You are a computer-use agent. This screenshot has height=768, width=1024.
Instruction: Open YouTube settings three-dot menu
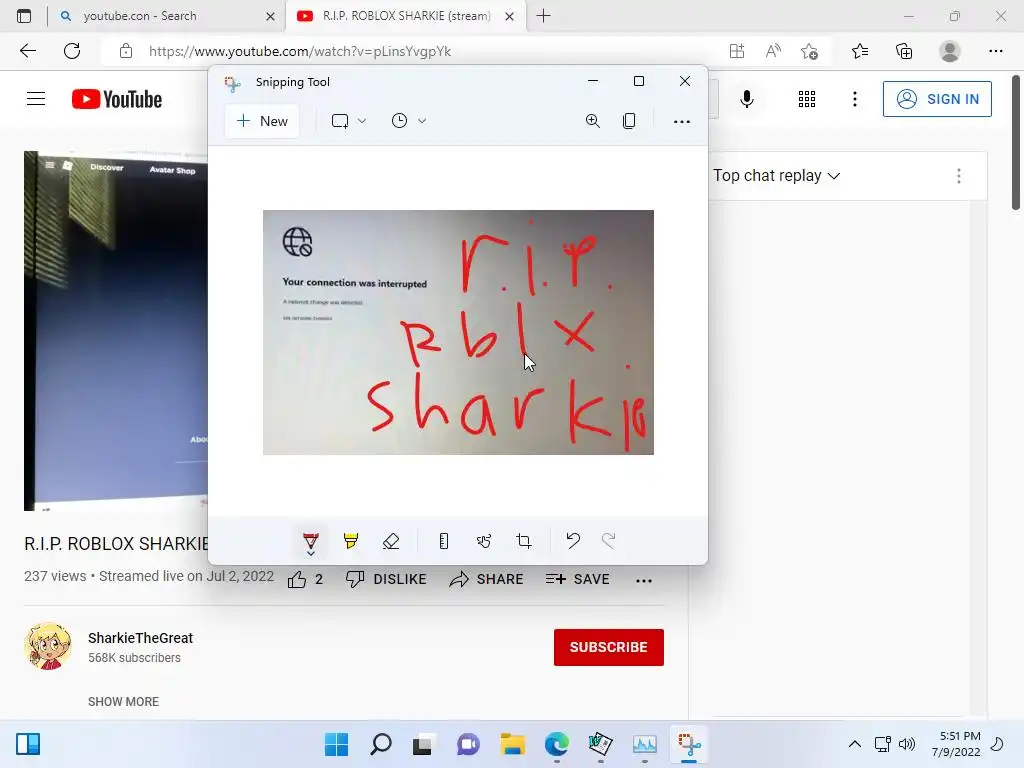coord(854,99)
